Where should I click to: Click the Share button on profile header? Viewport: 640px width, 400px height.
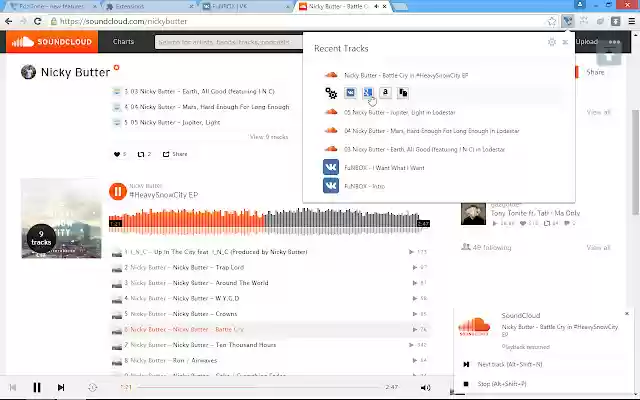point(595,72)
